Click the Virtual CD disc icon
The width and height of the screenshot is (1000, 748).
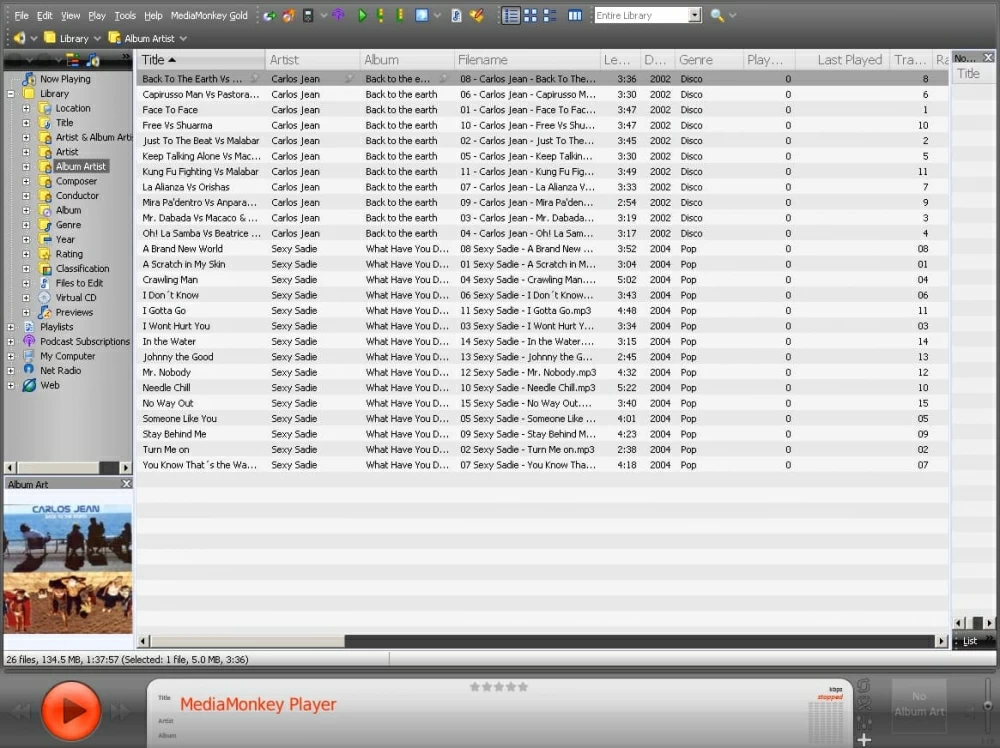(x=44, y=297)
